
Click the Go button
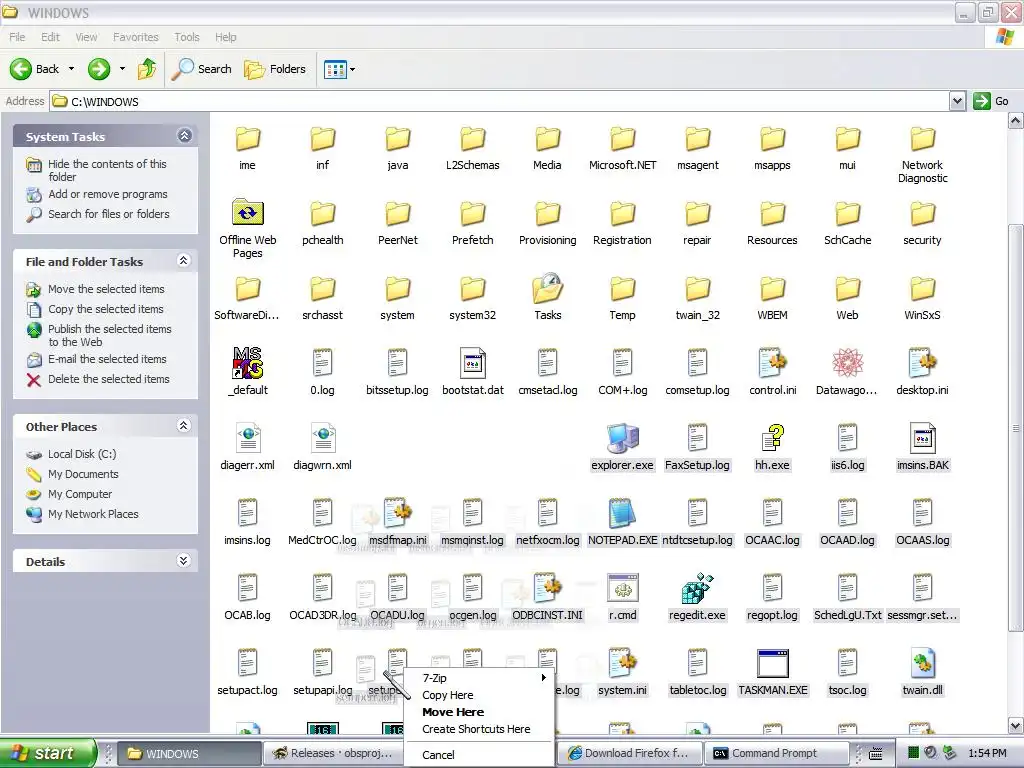991,101
